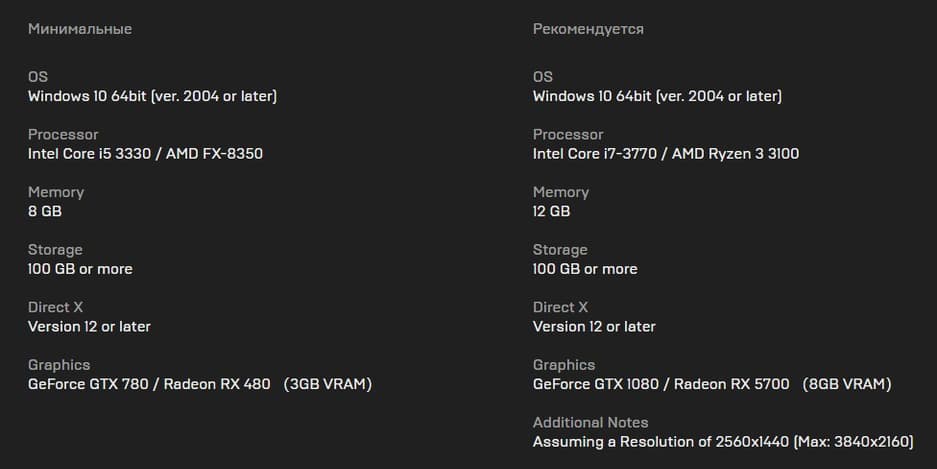This screenshot has width=937, height=469.
Task: Click the Intel Core i7-3770 processor text
Action: [665, 154]
